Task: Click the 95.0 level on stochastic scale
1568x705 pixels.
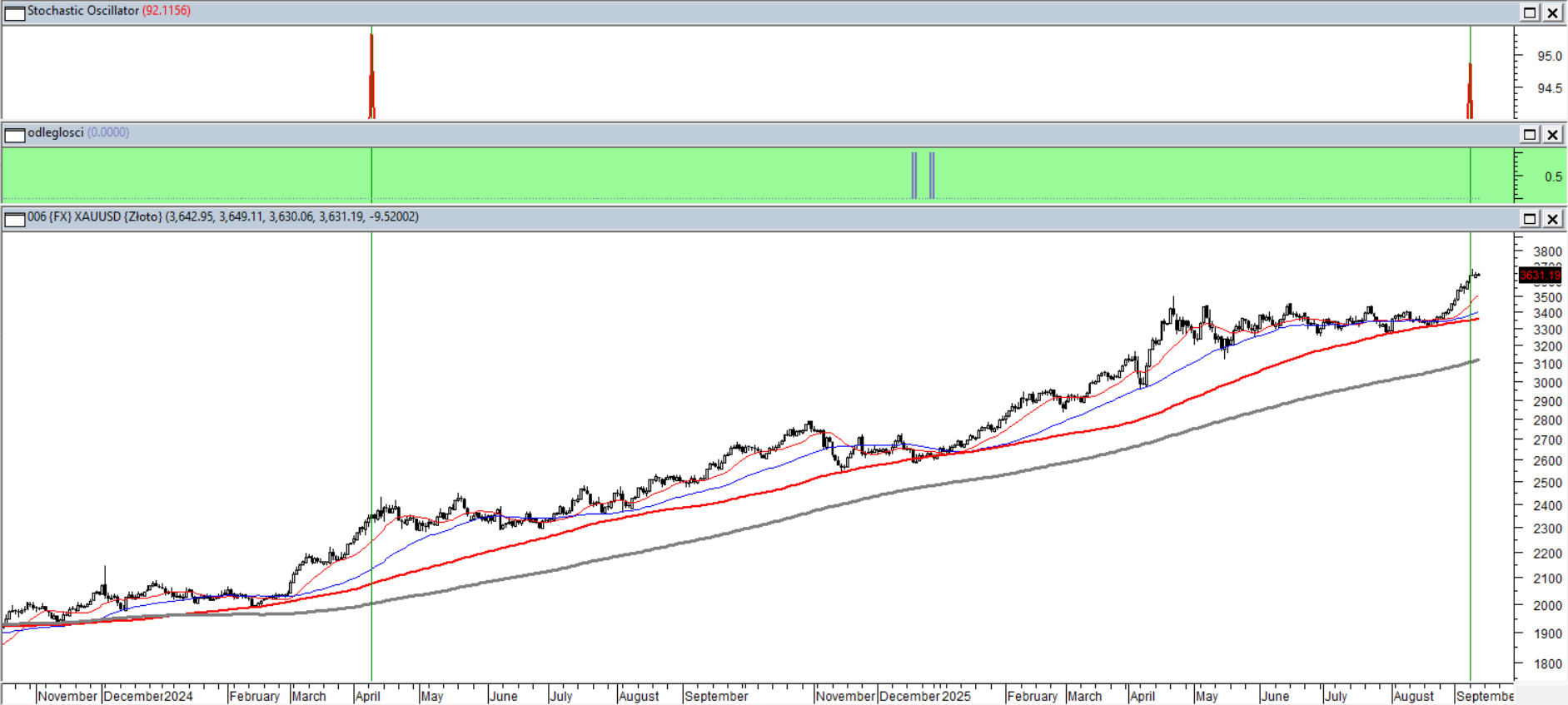Action: coord(1549,56)
